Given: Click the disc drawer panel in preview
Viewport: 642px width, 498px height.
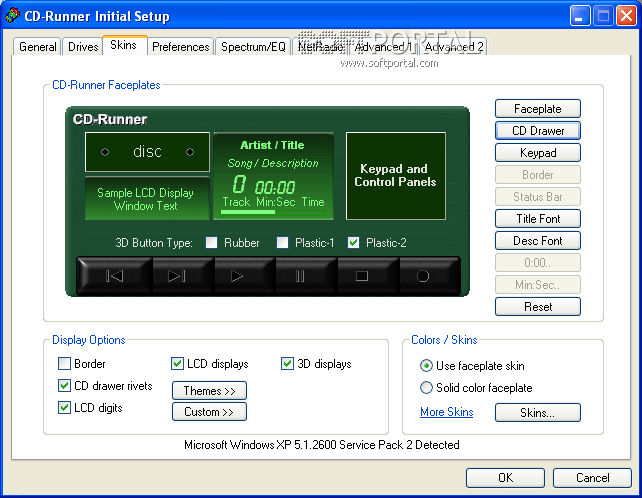Looking at the screenshot, I should pos(147,152).
